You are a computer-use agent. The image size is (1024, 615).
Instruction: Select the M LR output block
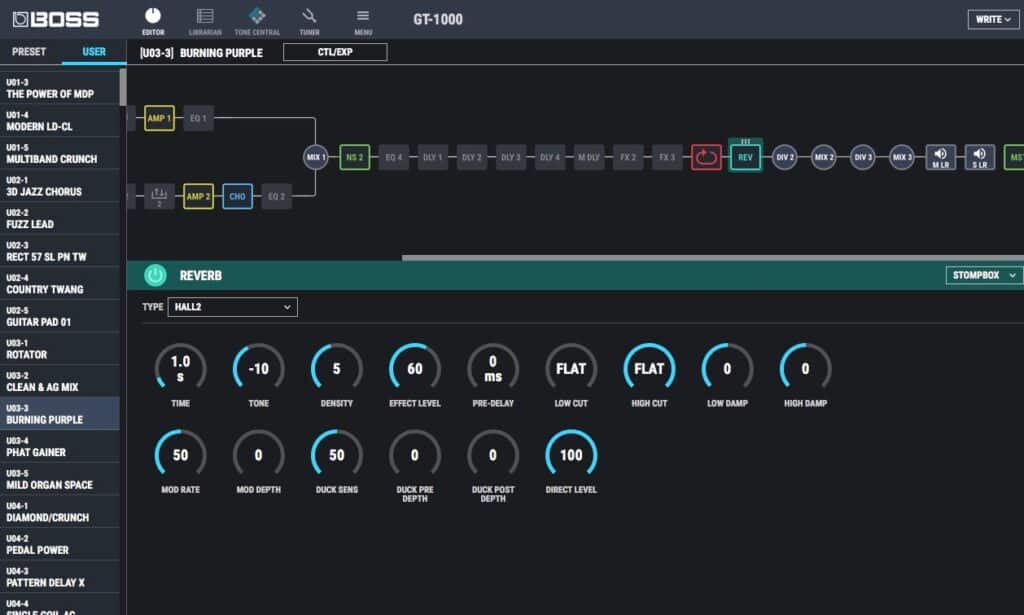[940, 157]
